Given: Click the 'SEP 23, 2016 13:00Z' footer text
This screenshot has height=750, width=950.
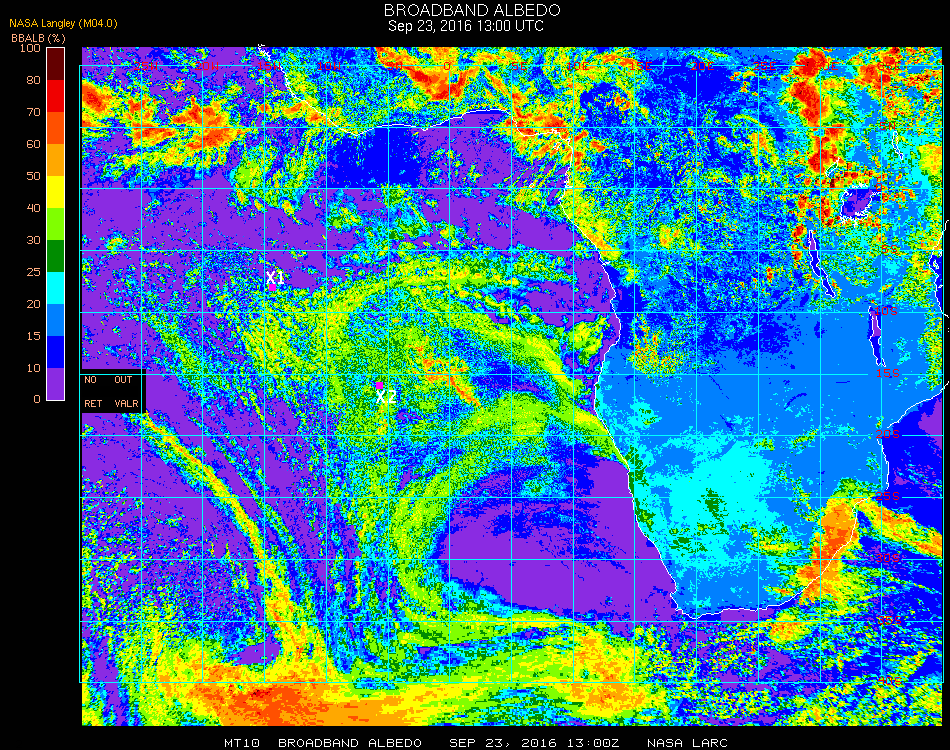Looking at the screenshot, I should click(534, 743).
